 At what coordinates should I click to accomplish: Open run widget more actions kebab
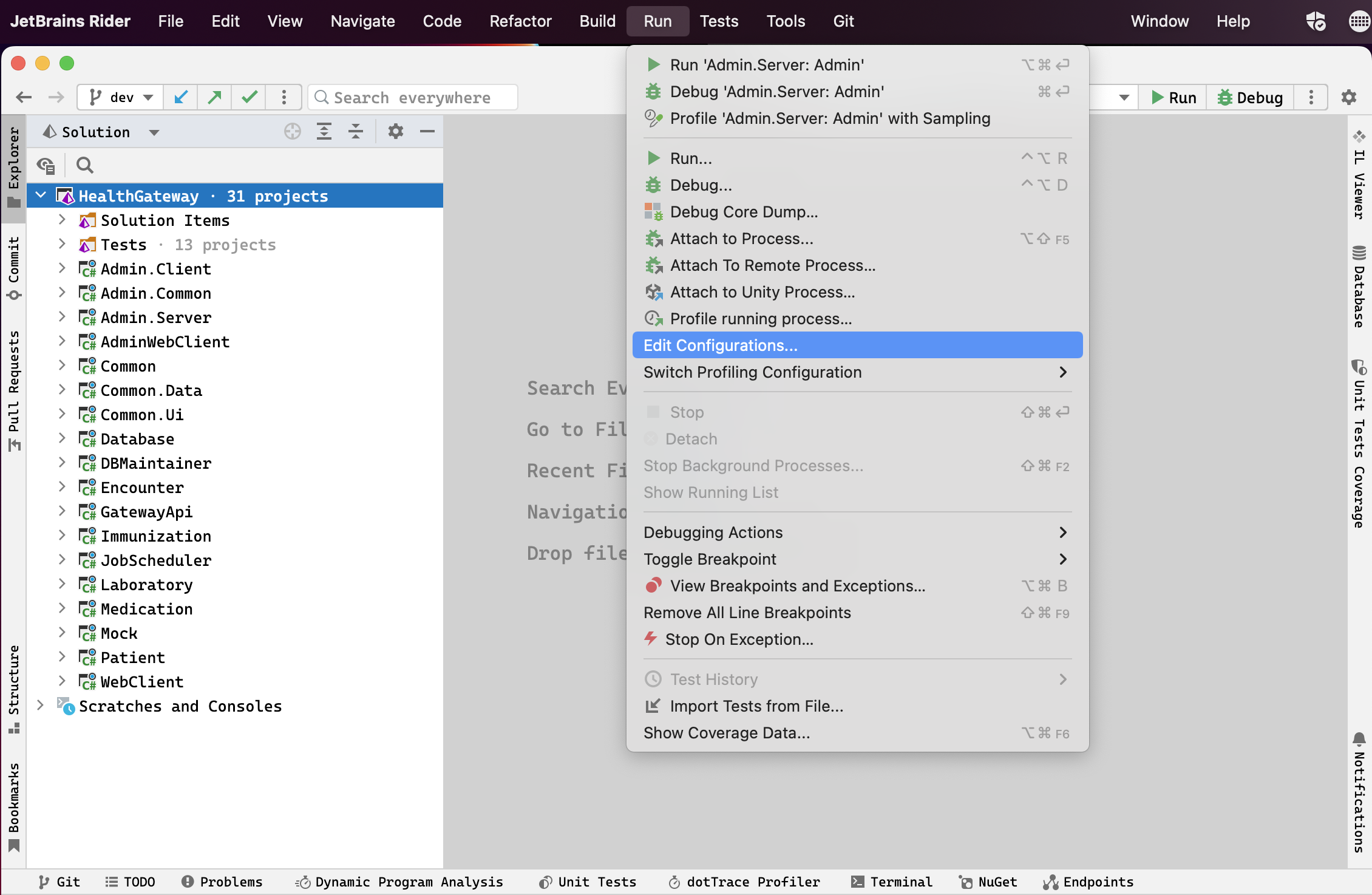point(1311,97)
